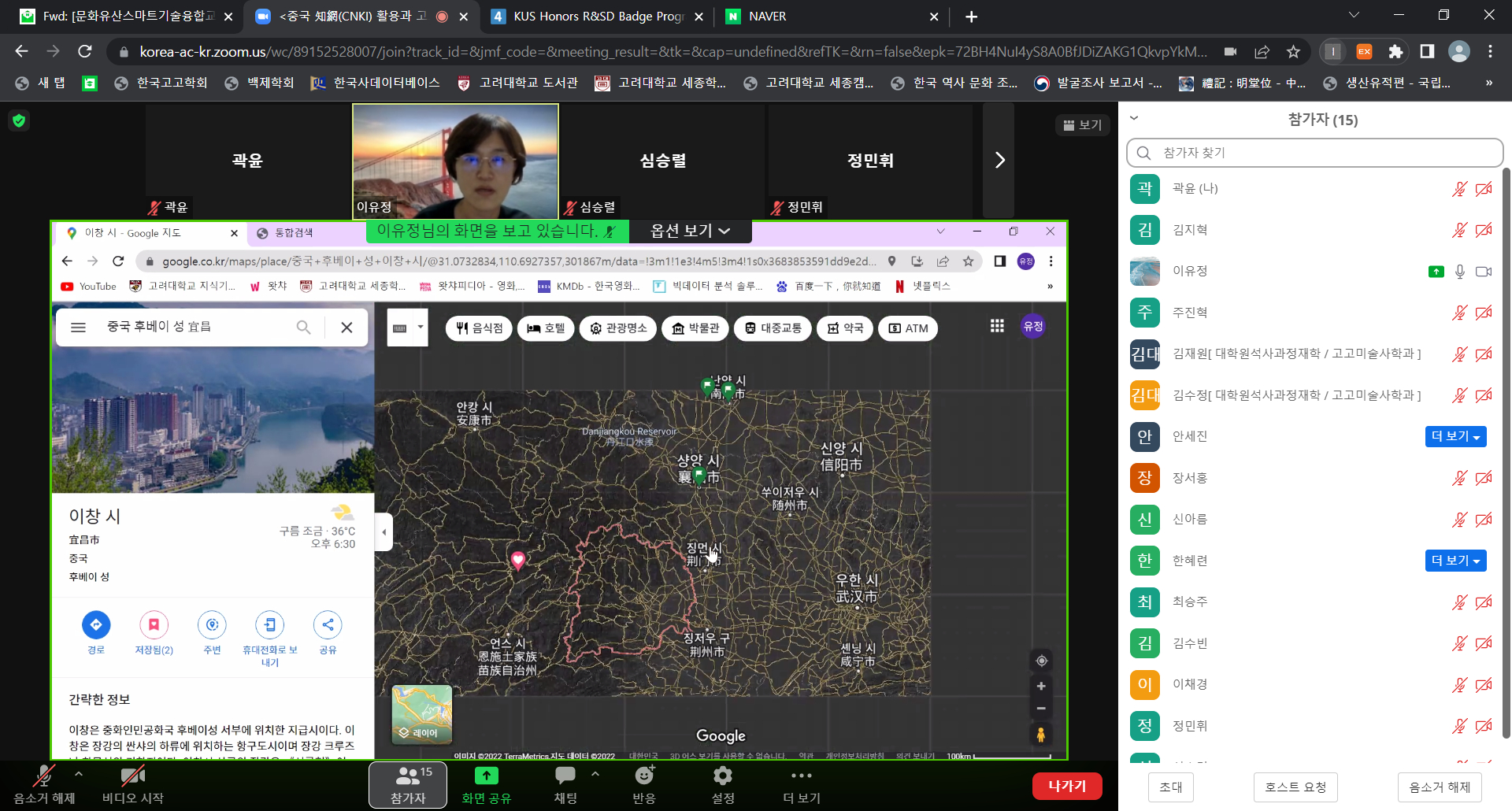Start video in Zoom toolbar
1512x811 pixels.
(x=132, y=776)
